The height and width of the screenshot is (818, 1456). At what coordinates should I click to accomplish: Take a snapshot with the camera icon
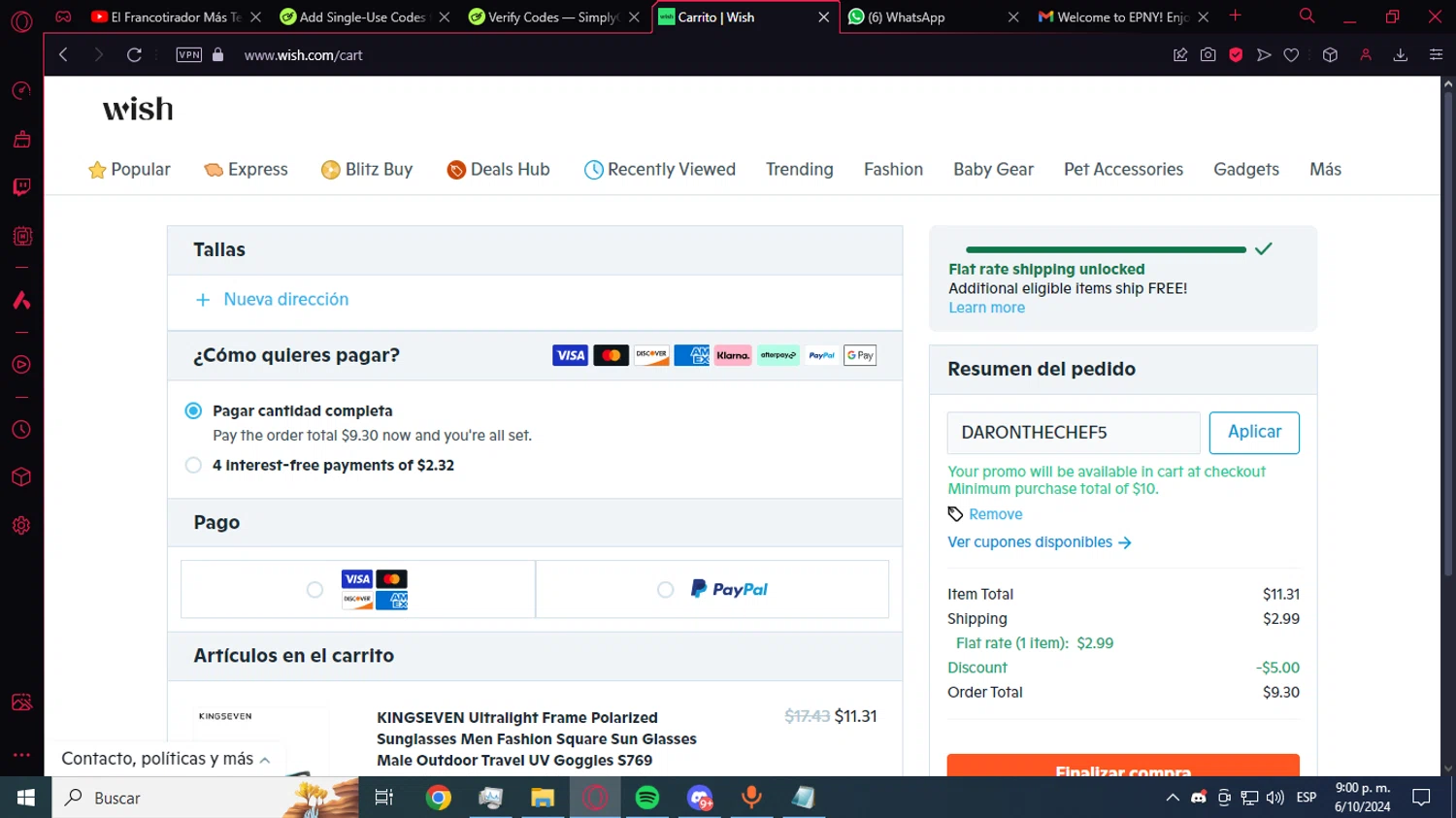click(x=1208, y=55)
